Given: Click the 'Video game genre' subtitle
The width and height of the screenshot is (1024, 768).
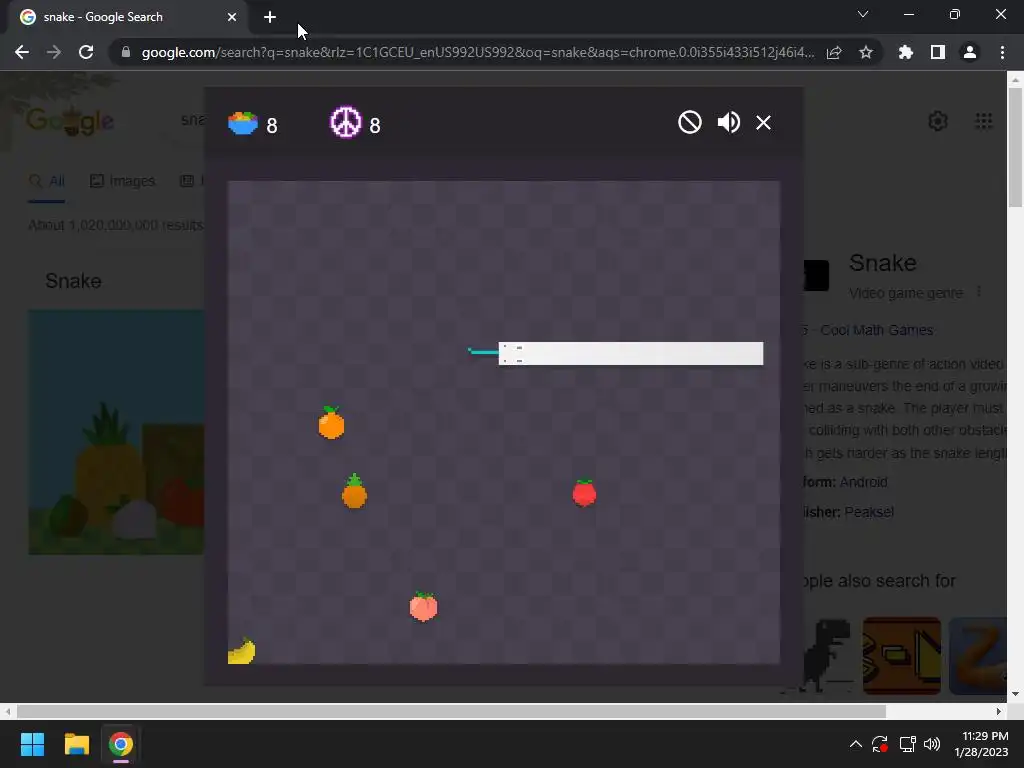Looking at the screenshot, I should click(906, 293).
